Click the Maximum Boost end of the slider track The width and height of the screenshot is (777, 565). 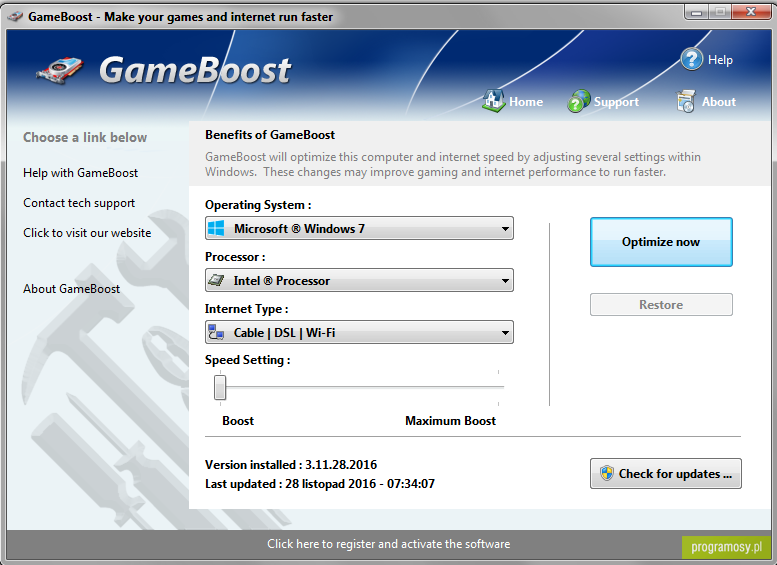click(499, 387)
